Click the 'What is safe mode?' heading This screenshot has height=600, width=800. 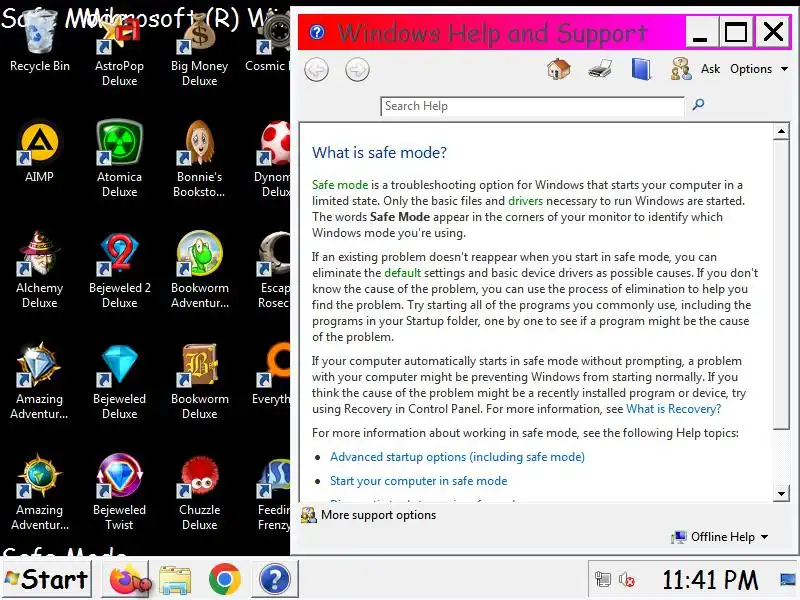coord(379,153)
